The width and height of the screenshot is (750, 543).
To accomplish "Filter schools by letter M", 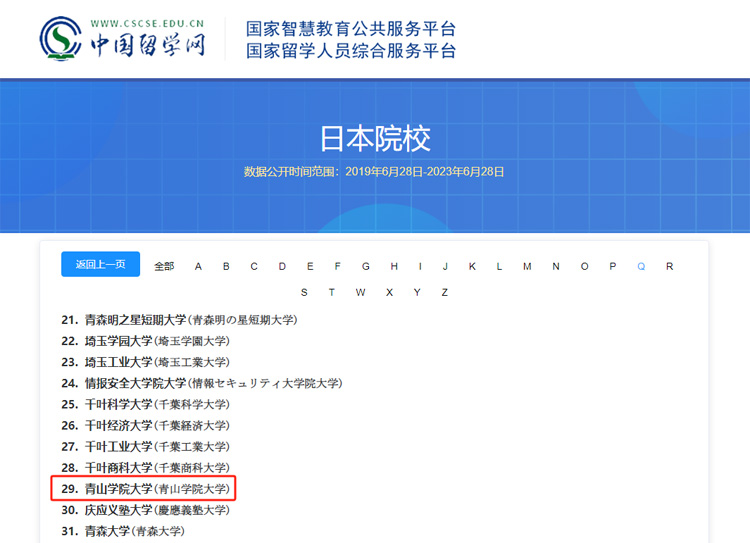I will tap(527, 266).
